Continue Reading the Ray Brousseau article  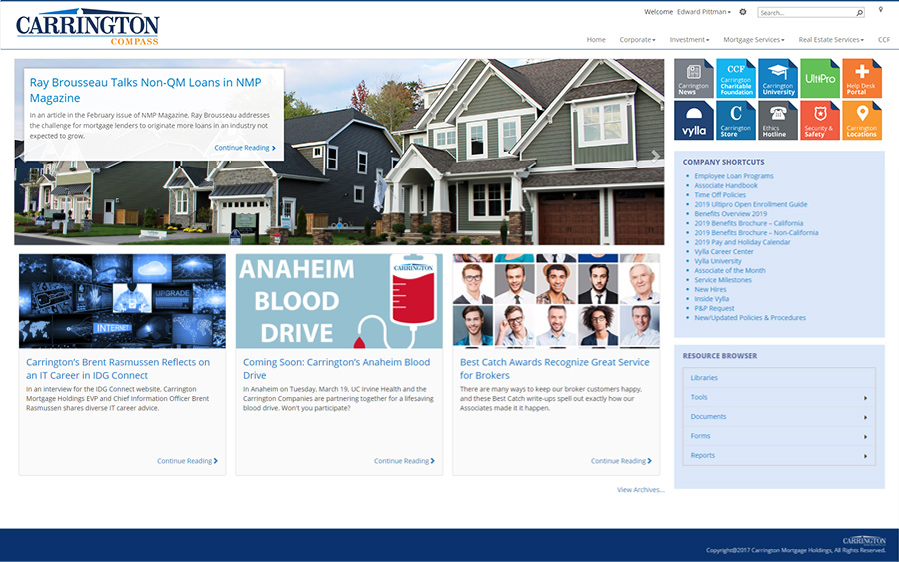(x=245, y=148)
